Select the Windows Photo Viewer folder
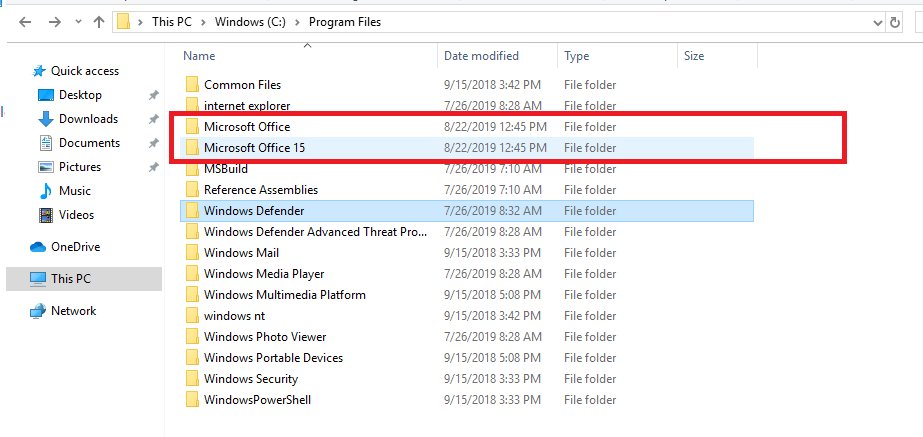Screen dimensions: 923x437 467,337
